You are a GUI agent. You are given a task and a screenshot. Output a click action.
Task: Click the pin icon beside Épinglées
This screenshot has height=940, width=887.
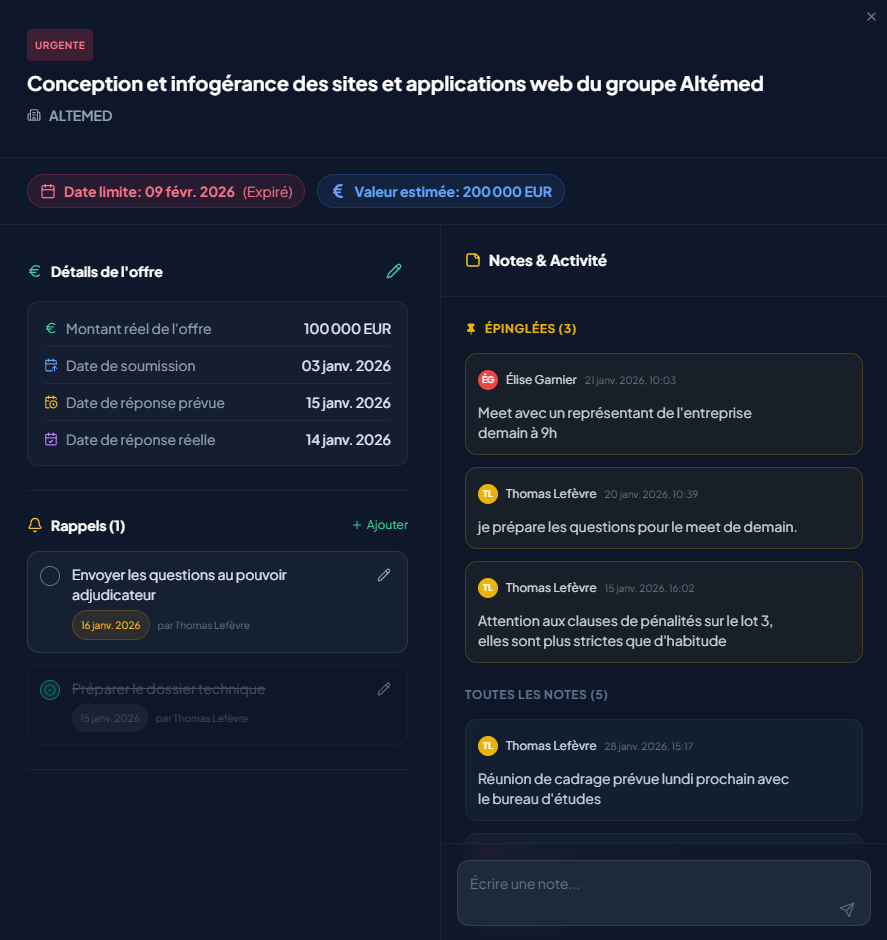[471, 328]
